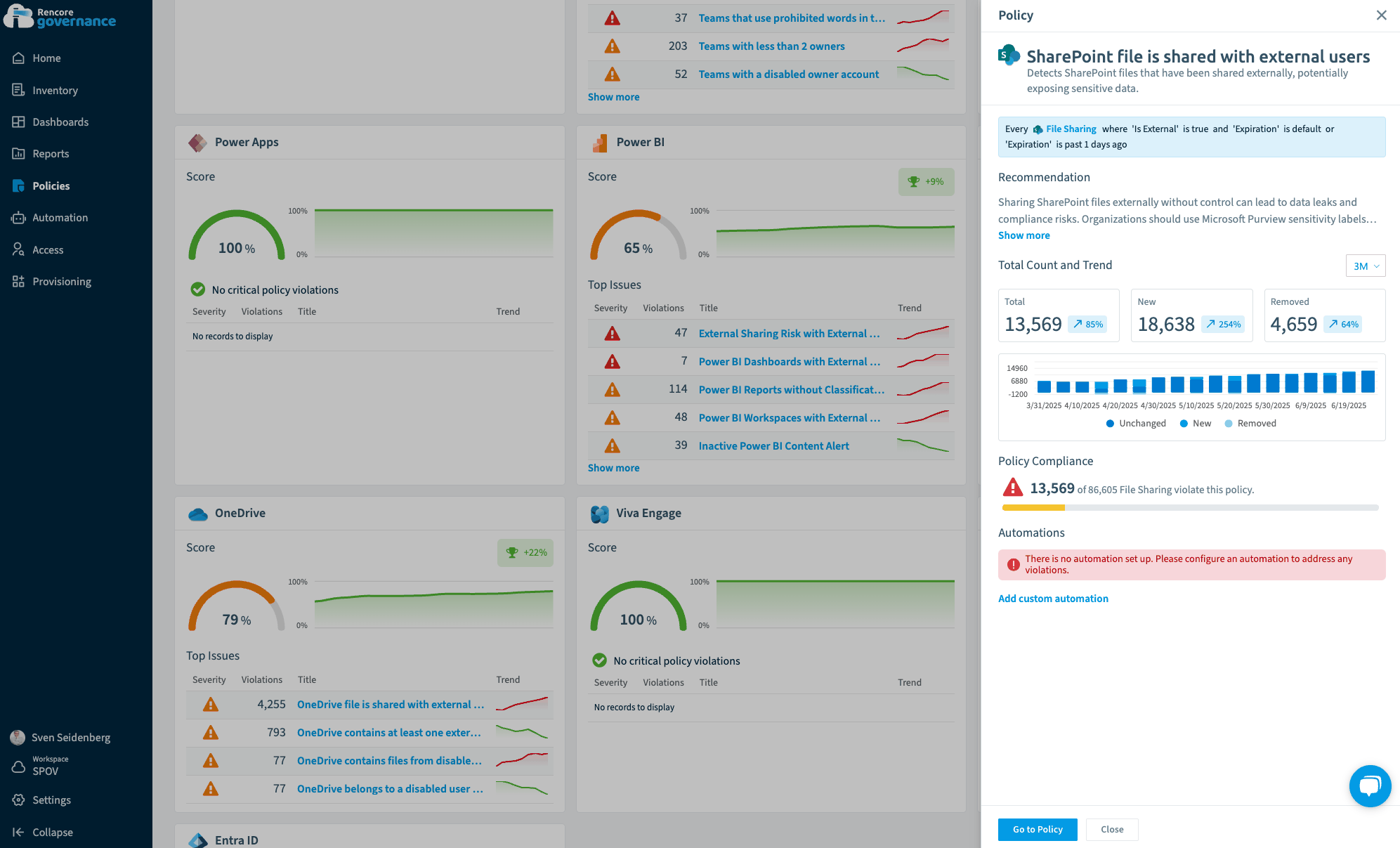Viewport: 1400px width, 848px height.
Task: Open the Dashboards grid icon
Action: 19,122
